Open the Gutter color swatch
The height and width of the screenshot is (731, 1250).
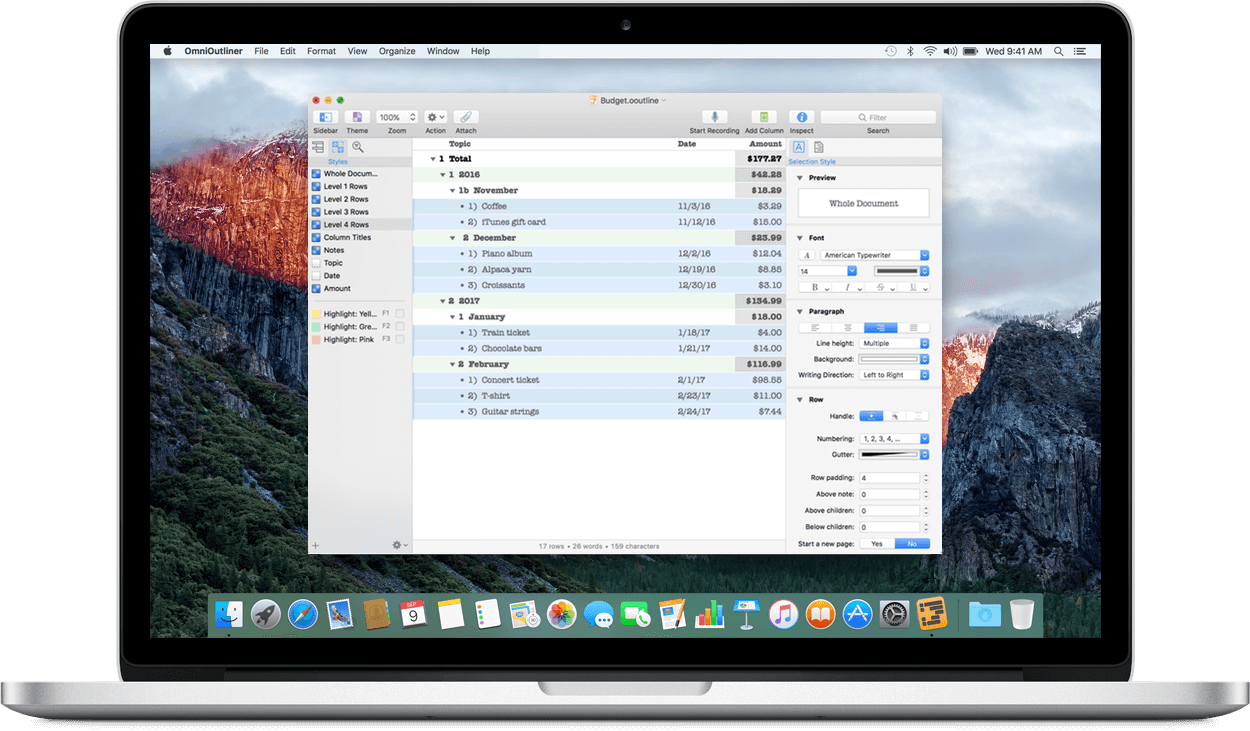click(x=894, y=455)
